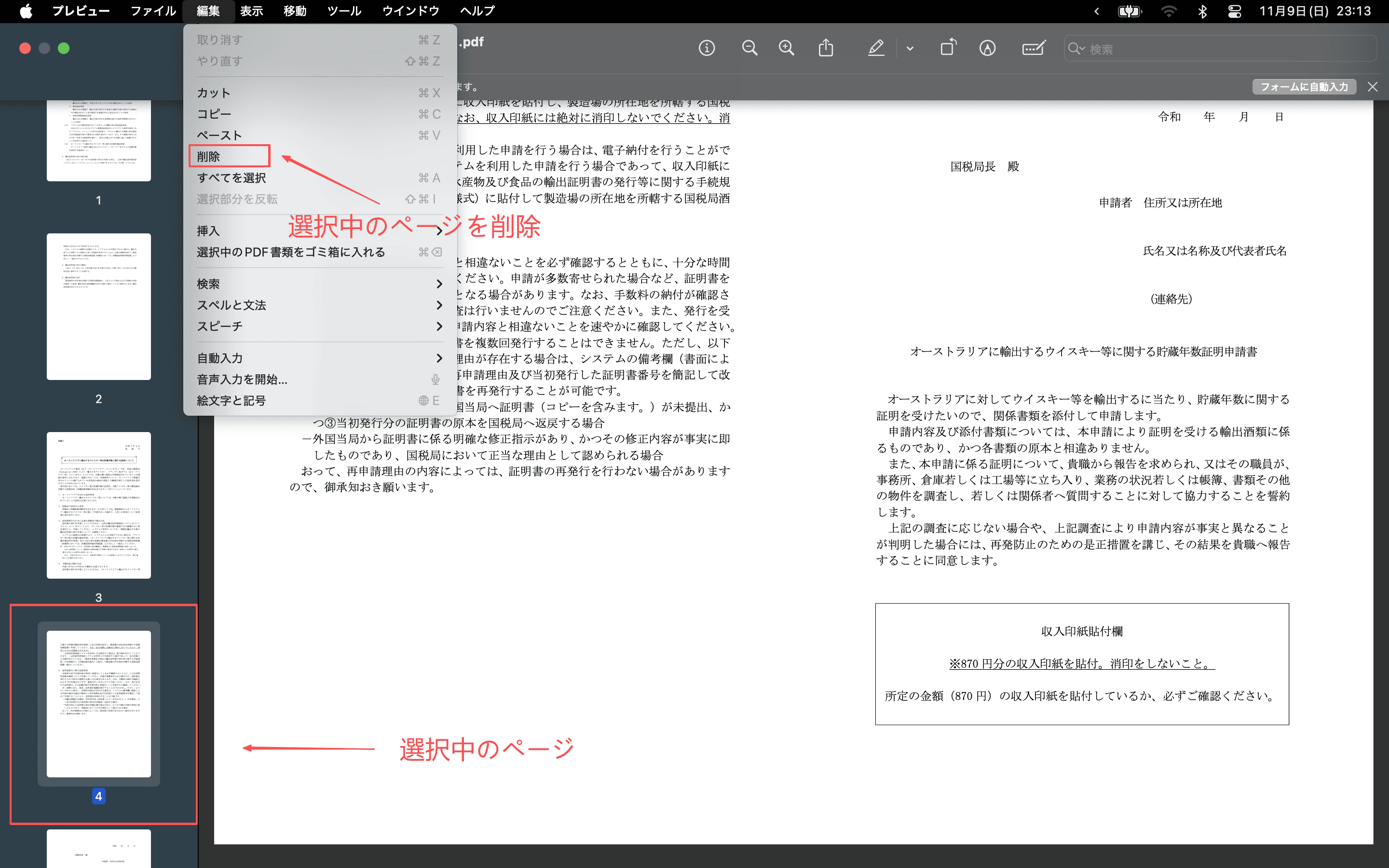Click the Inspector info icon in toolbar
The width and height of the screenshot is (1389, 868).
coord(707,48)
